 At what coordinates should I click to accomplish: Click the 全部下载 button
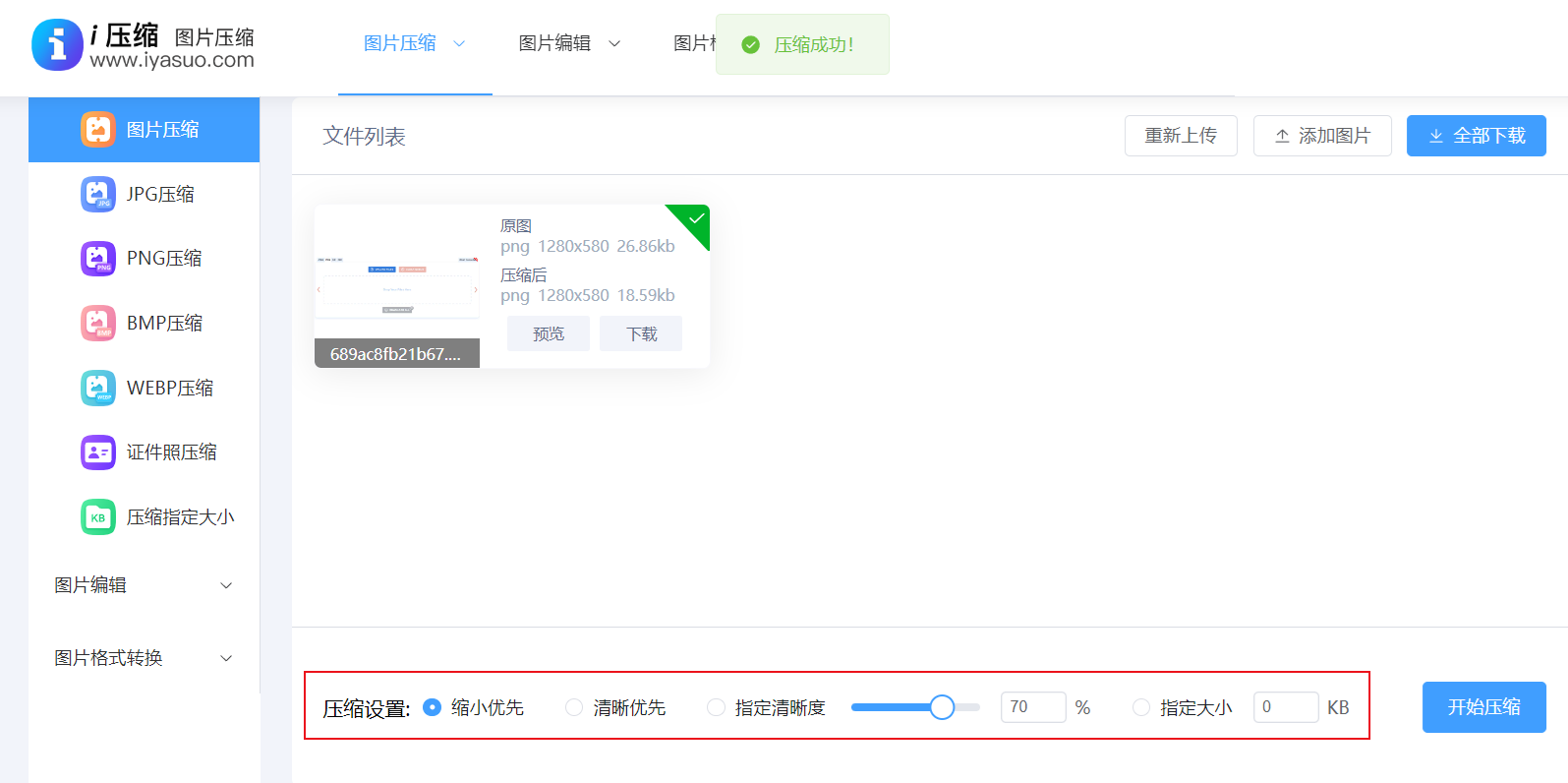pos(1476,136)
